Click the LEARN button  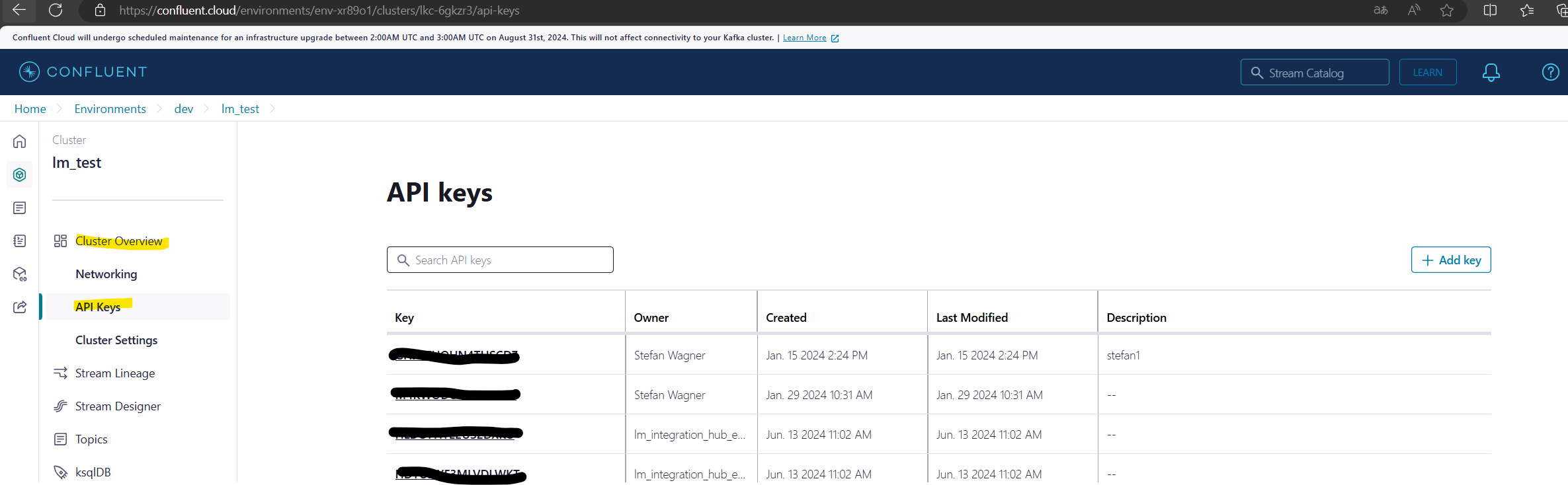click(x=1427, y=73)
